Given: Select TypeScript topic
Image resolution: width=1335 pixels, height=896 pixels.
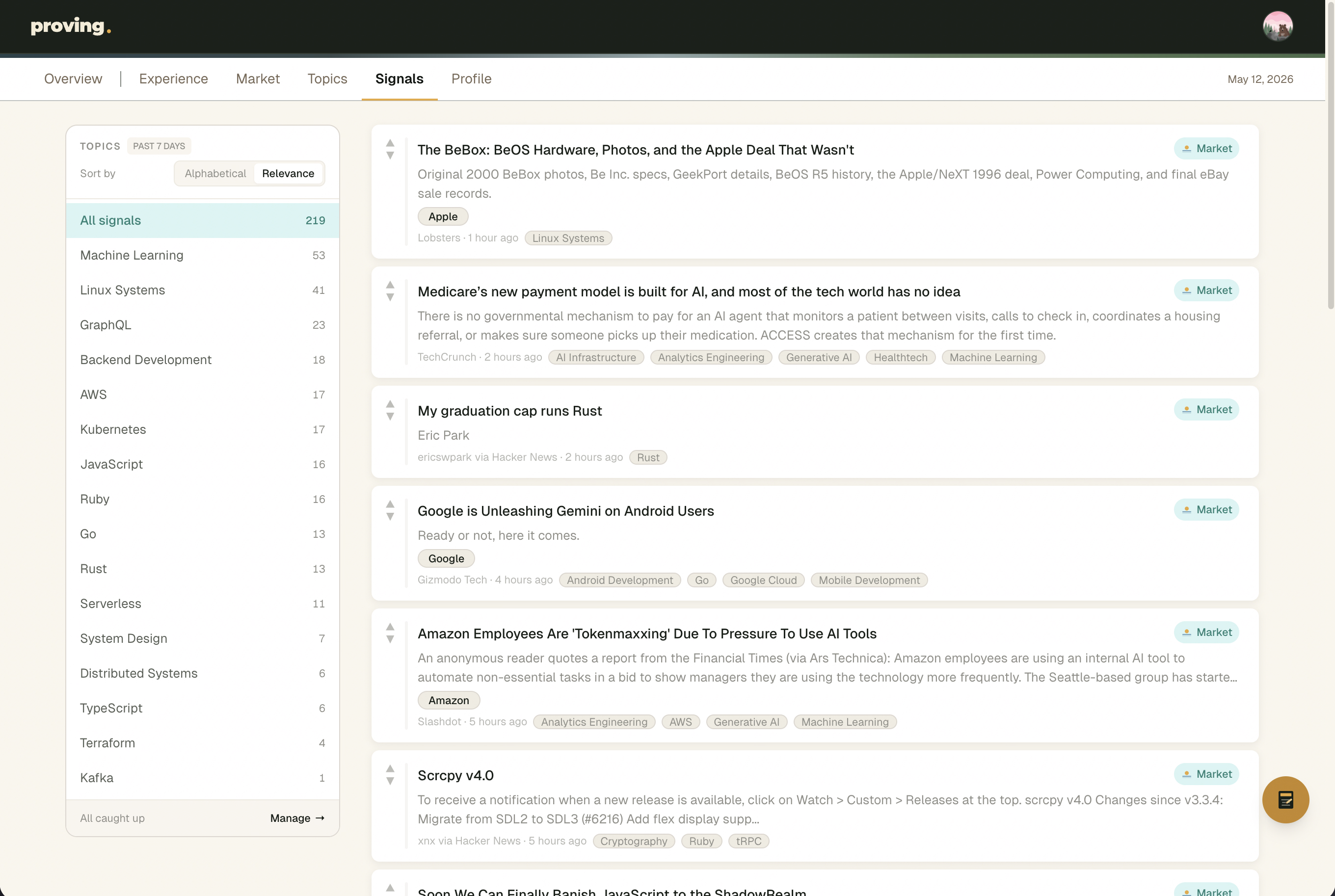Looking at the screenshot, I should (203, 709).
